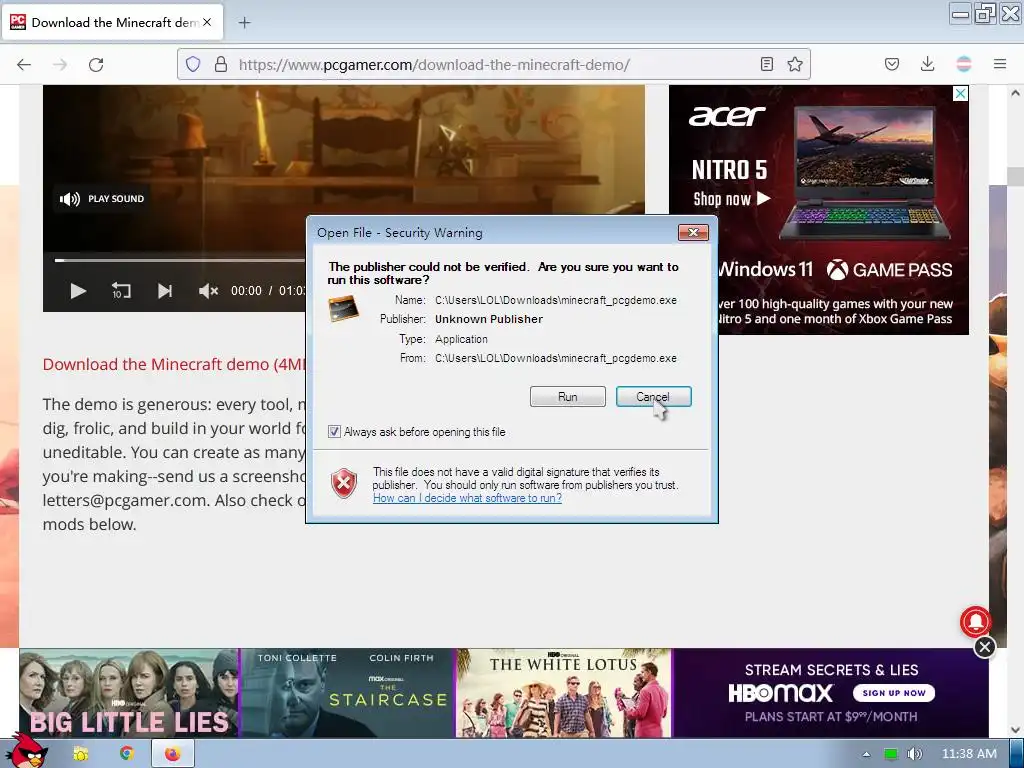Viewport: 1024px width, 768px height.
Task: Open the Big Little Lies ad thumbnail
Action: point(129,693)
